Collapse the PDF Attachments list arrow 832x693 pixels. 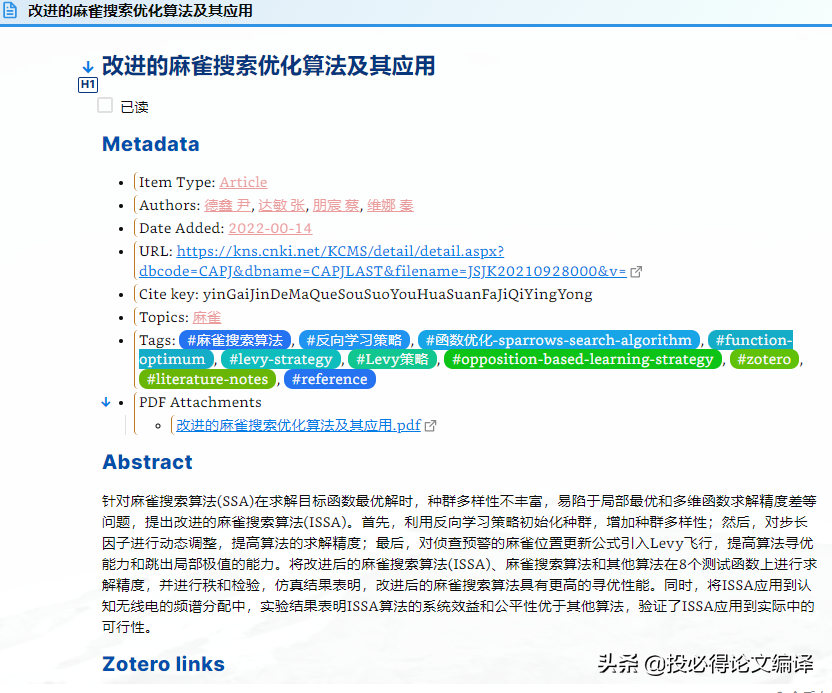coord(105,401)
